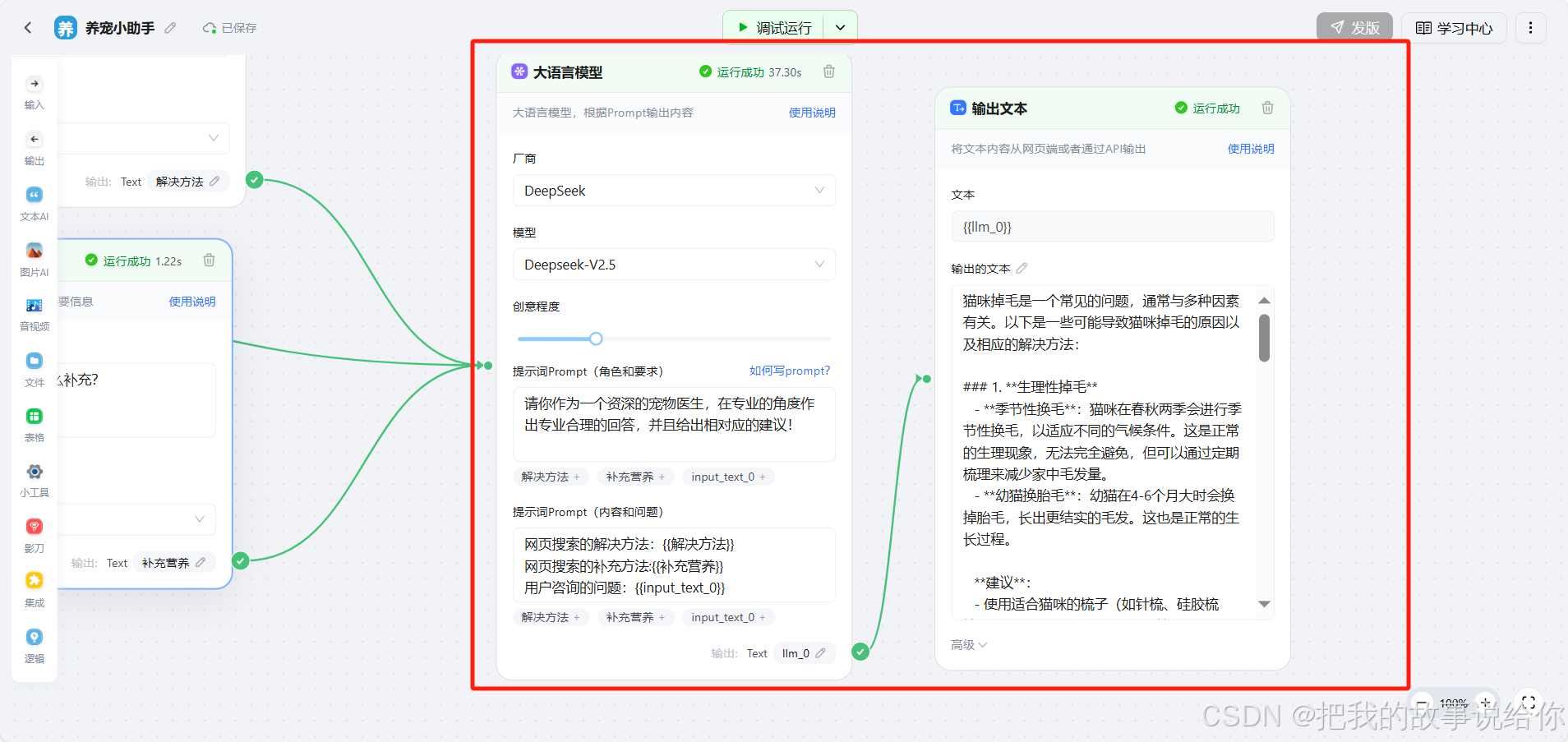Screen dimensions: 1568x742
Task: Click the fullscreen fit-view icon
Action: click(1529, 703)
